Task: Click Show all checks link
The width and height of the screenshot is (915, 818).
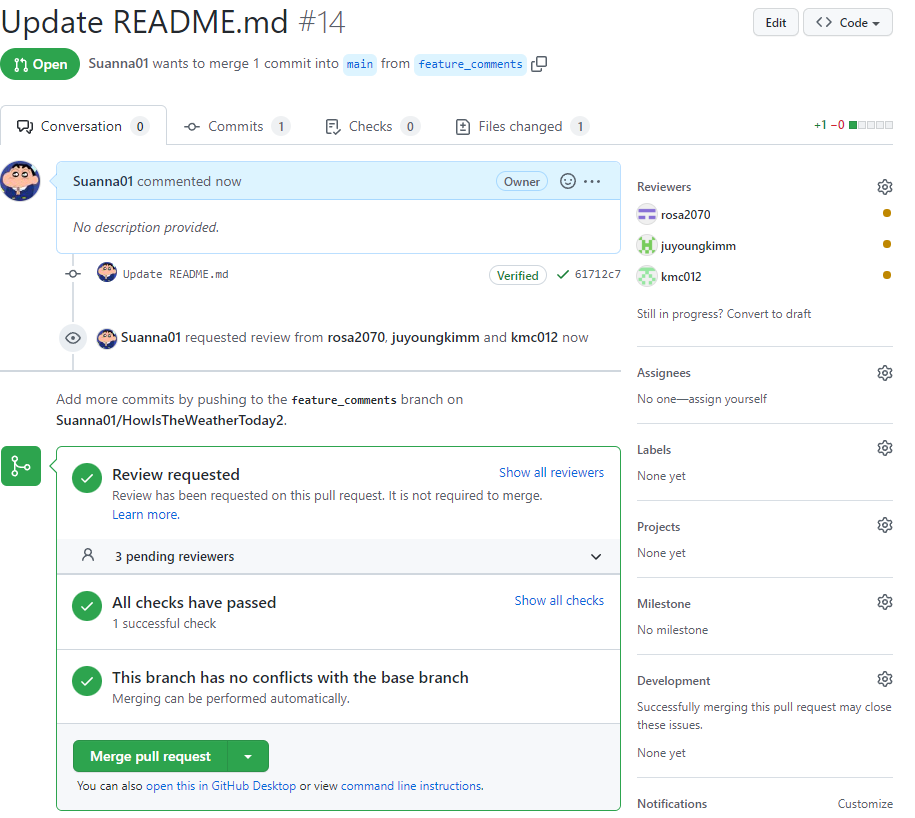Action: (x=559, y=600)
